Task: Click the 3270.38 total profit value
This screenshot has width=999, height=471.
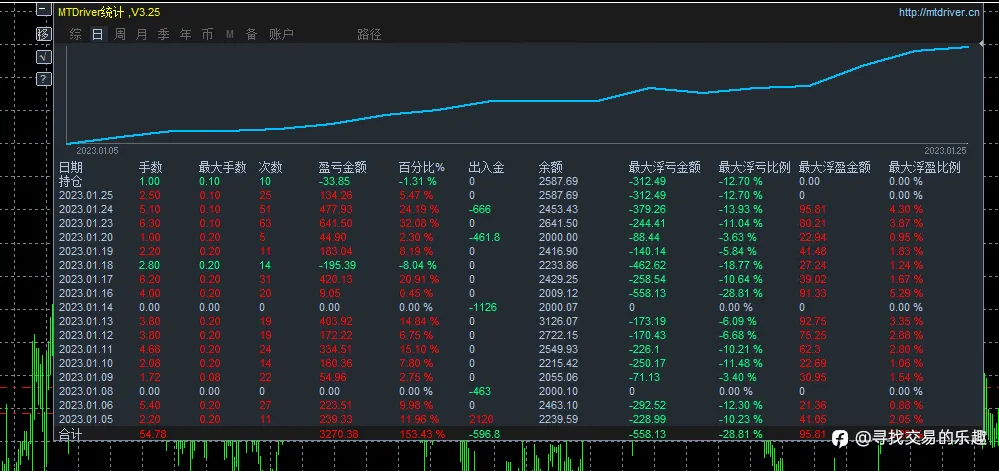Action: pyautogui.click(x=338, y=435)
